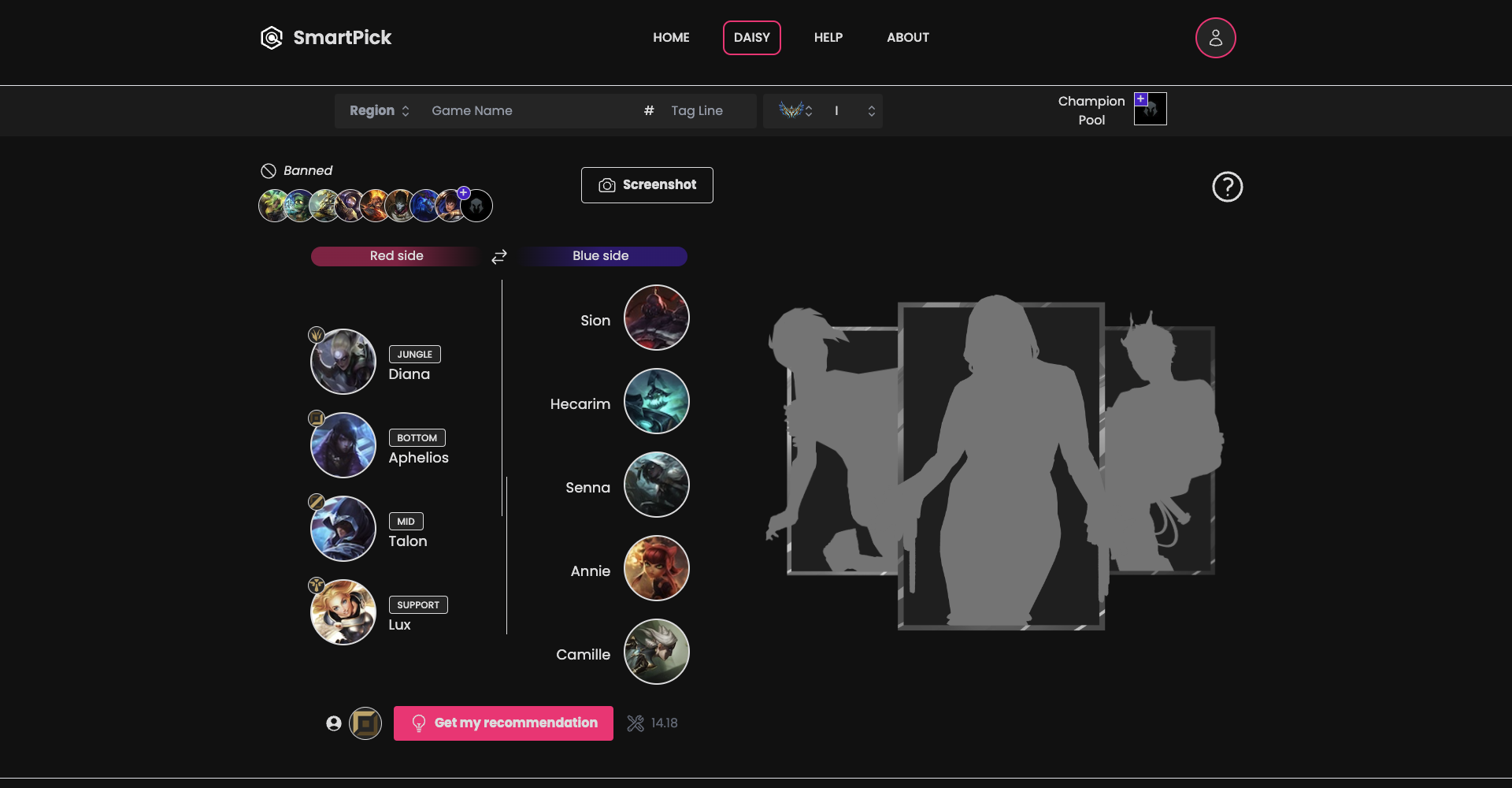Click Lux's support role badge icon
The width and height of the screenshot is (1512, 788).
317,585
